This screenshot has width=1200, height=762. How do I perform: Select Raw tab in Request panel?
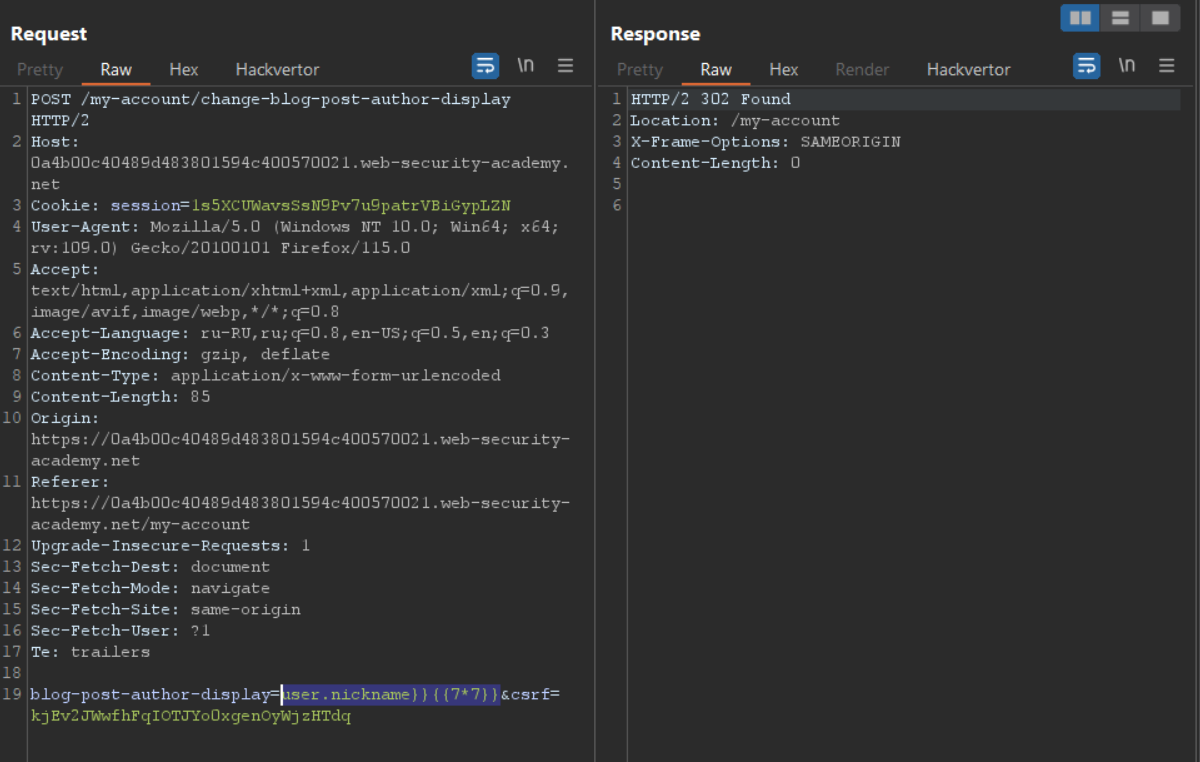point(116,69)
